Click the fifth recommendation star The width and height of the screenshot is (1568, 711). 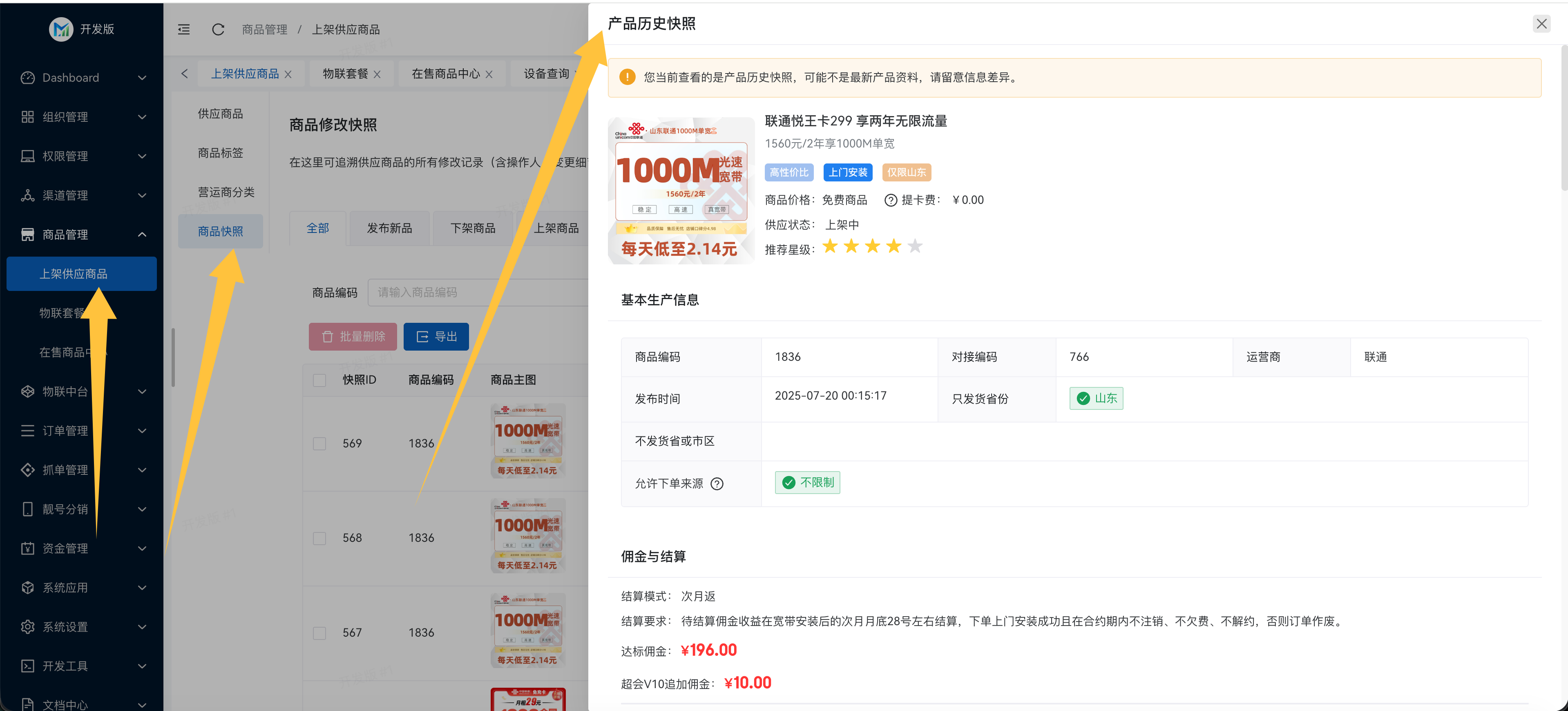click(x=914, y=246)
